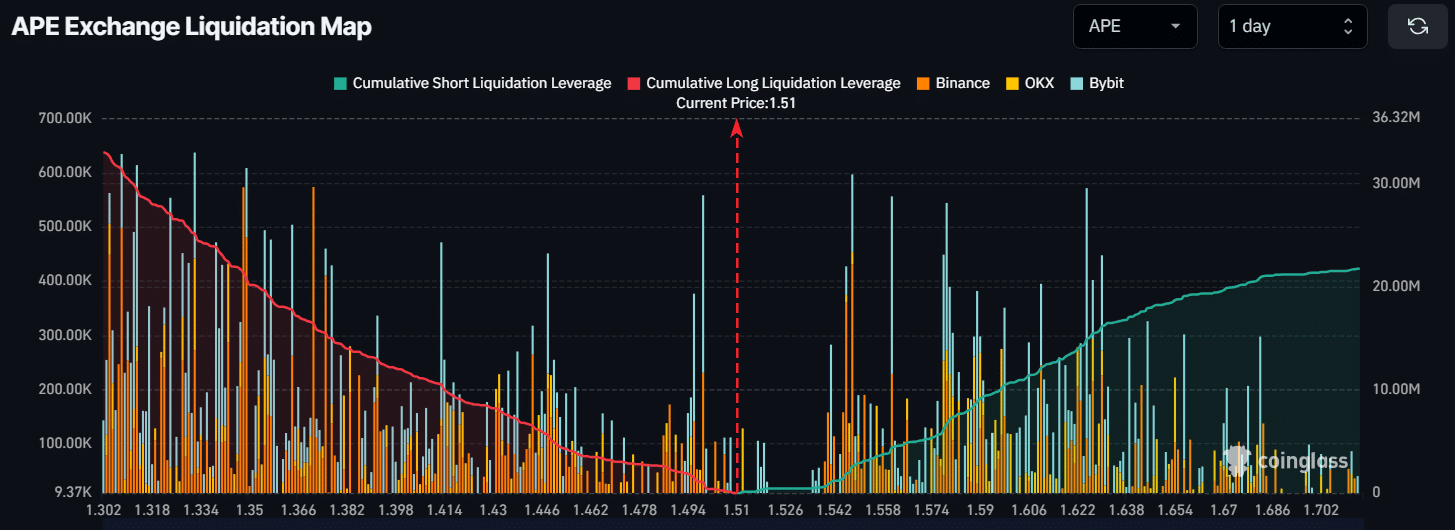Toggle Cumulative Short Liquidation Leverage legend item
The image size is (1455, 530).
[x=472, y=83]
